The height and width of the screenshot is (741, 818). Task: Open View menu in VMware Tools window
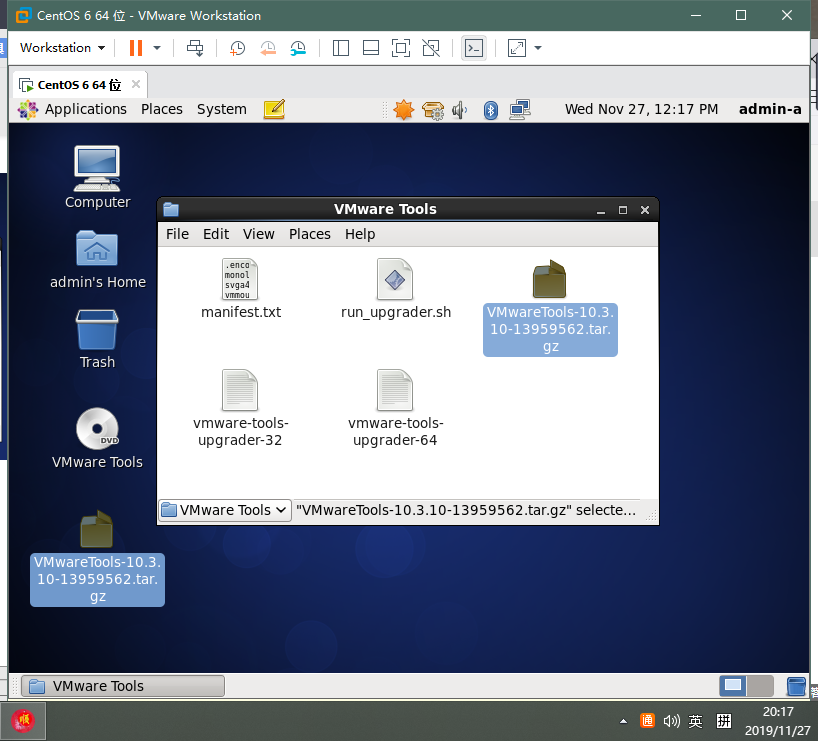[258, 234]
